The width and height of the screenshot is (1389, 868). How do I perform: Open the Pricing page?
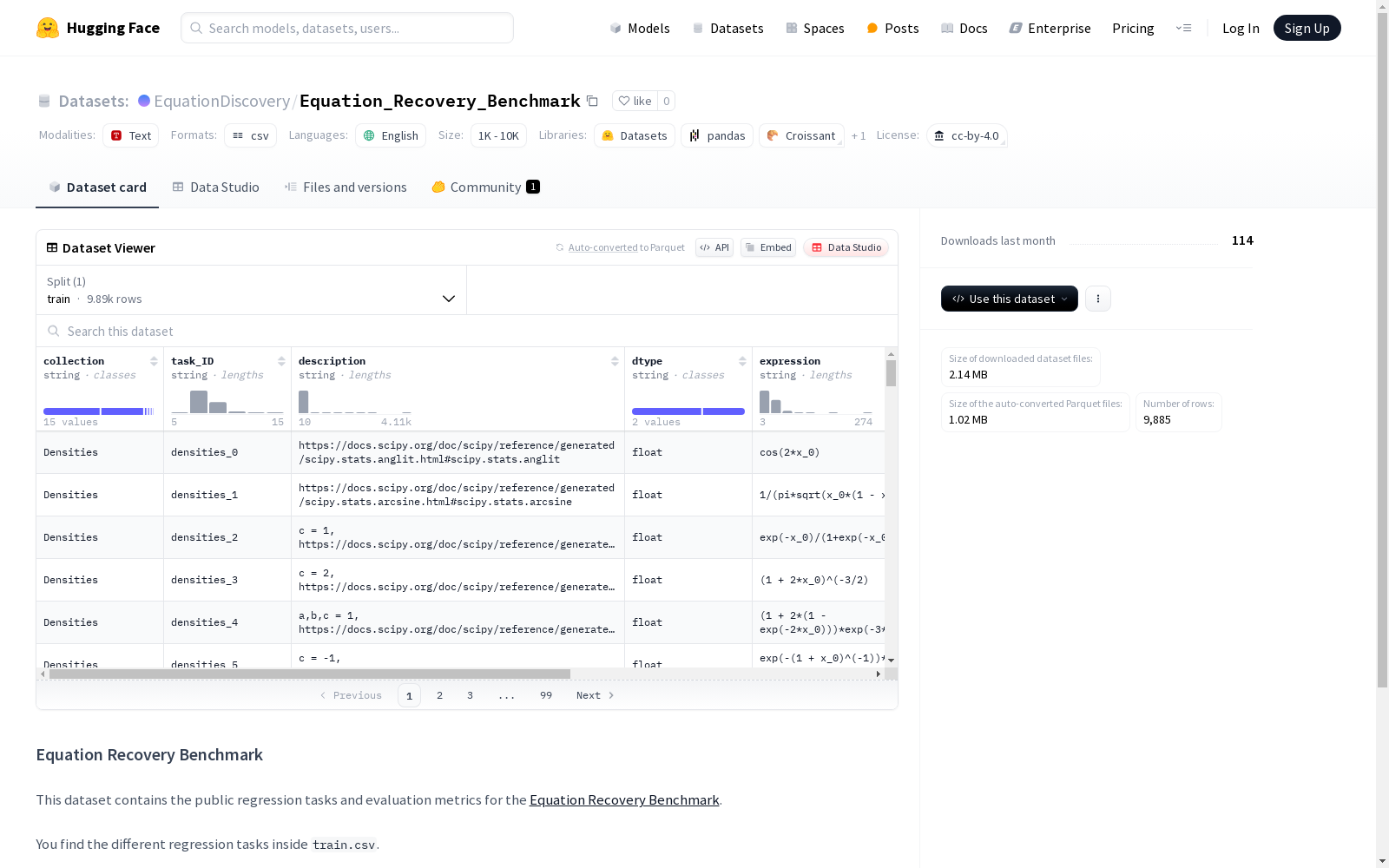(x=1133, y=28)
